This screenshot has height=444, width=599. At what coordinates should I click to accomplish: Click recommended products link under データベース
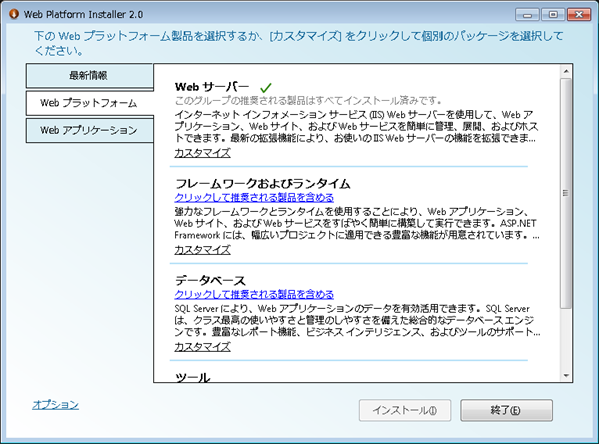click(254, 295)
